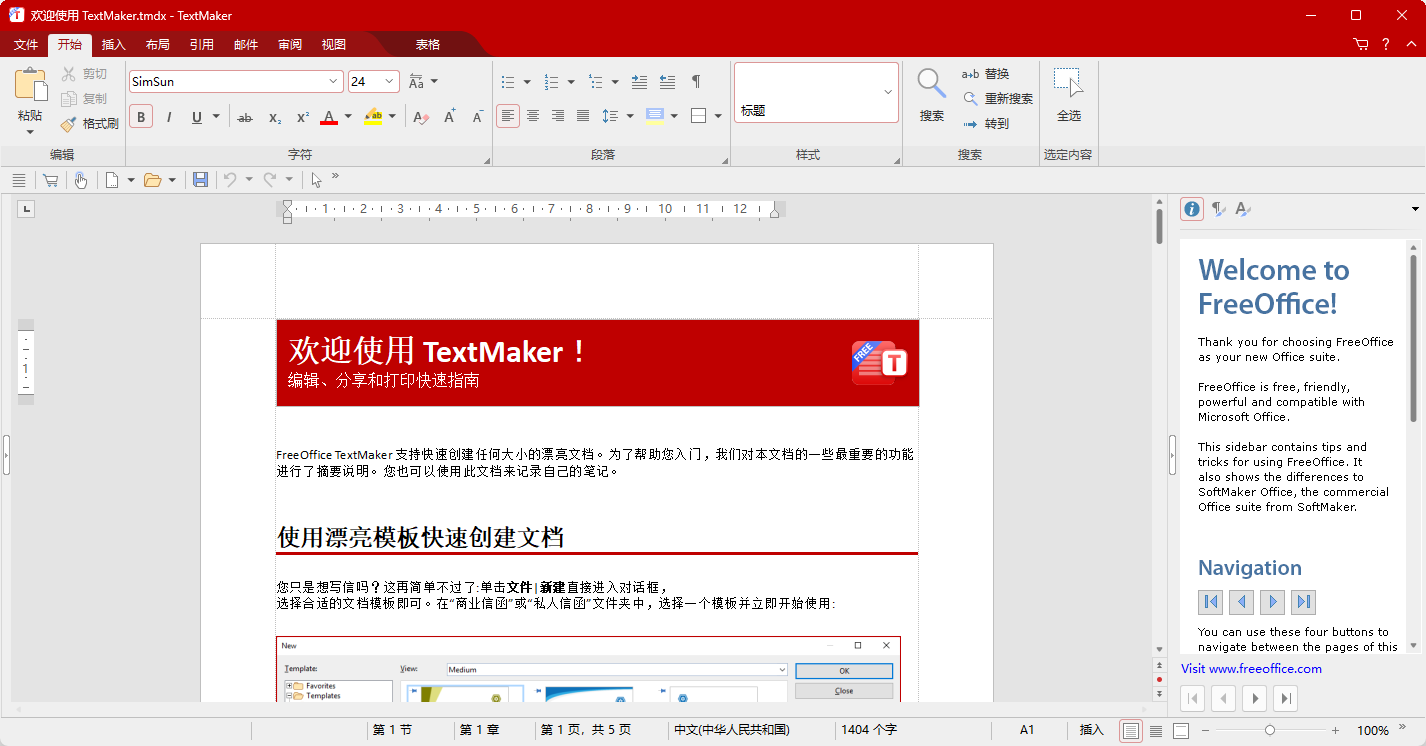Click the bulleted list icon
The image size is (1426, 746).
pyautogui.click(x=508, y=82)
